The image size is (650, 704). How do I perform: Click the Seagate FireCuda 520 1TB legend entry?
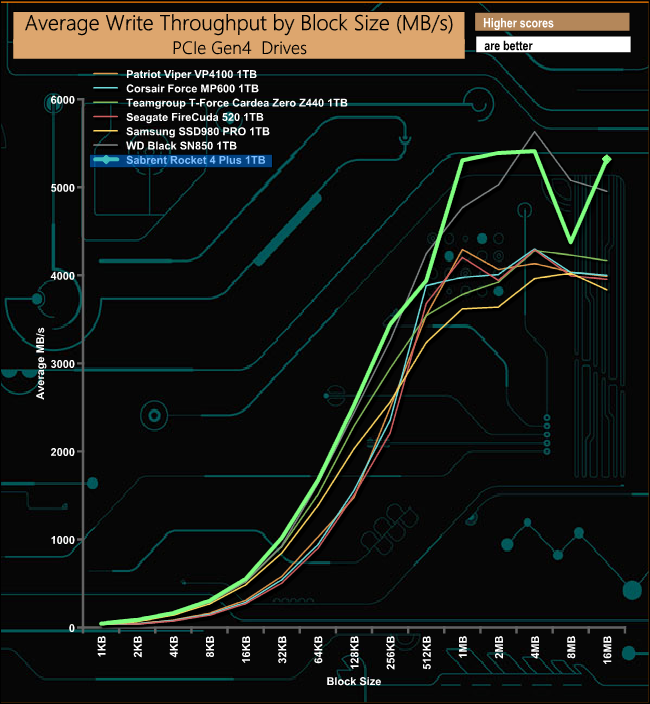(178, 117)
